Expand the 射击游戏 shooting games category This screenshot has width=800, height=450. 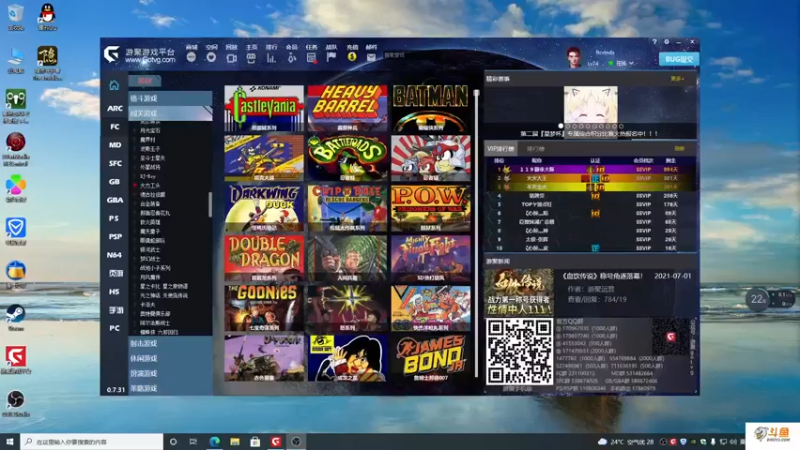pos(170,343)
